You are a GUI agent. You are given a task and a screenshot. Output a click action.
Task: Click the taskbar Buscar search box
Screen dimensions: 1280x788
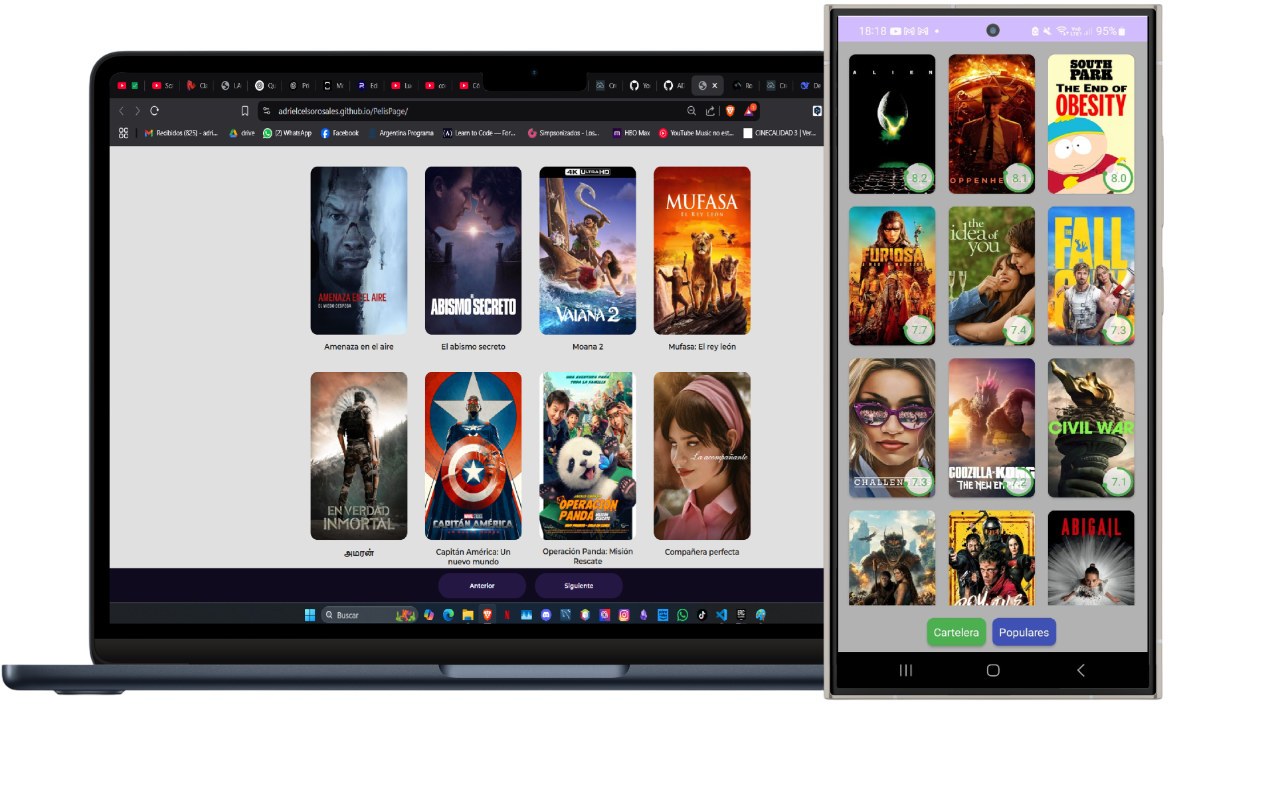(369, 615)
